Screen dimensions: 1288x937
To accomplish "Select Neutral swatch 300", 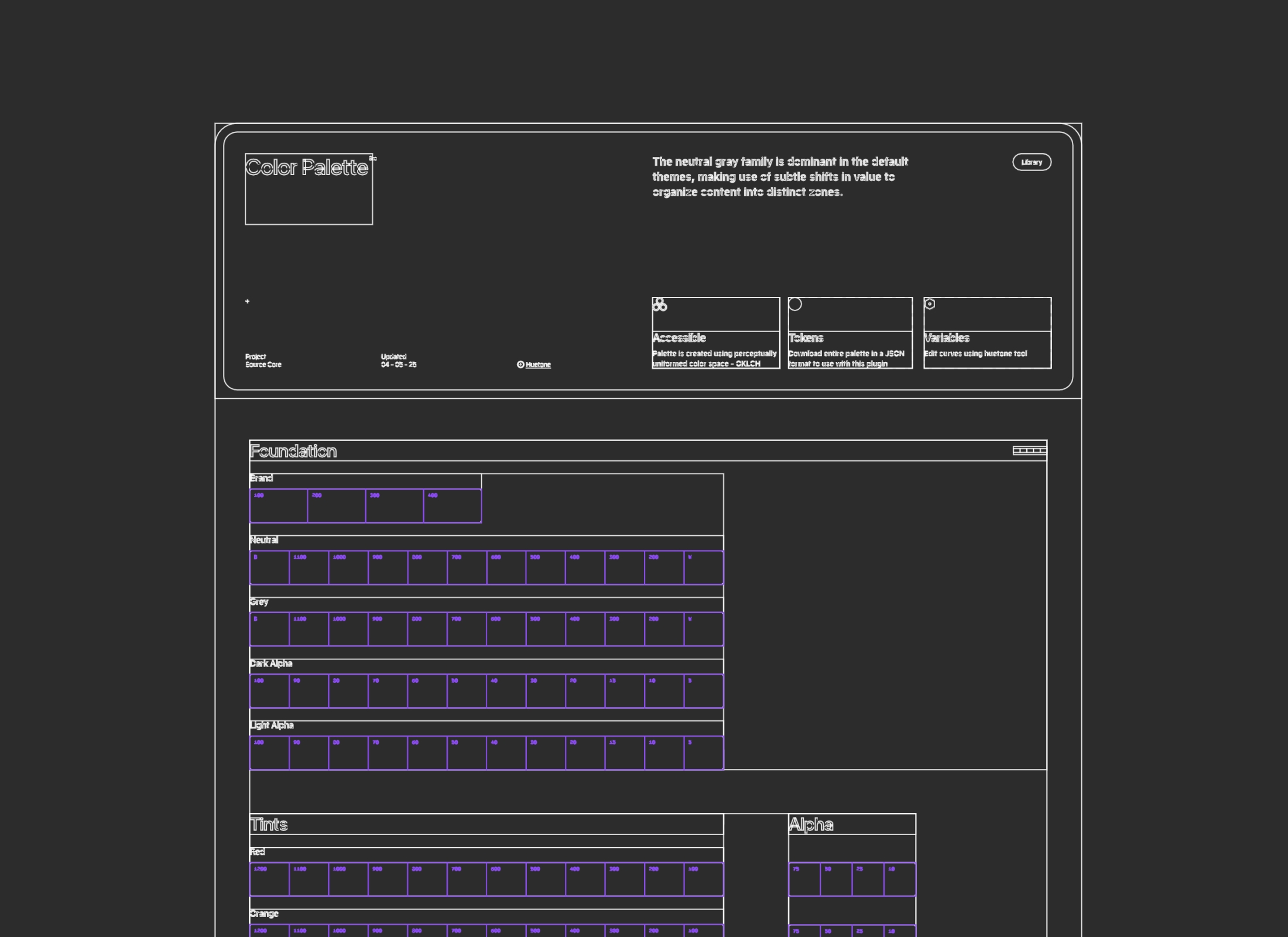I will 625,567.
